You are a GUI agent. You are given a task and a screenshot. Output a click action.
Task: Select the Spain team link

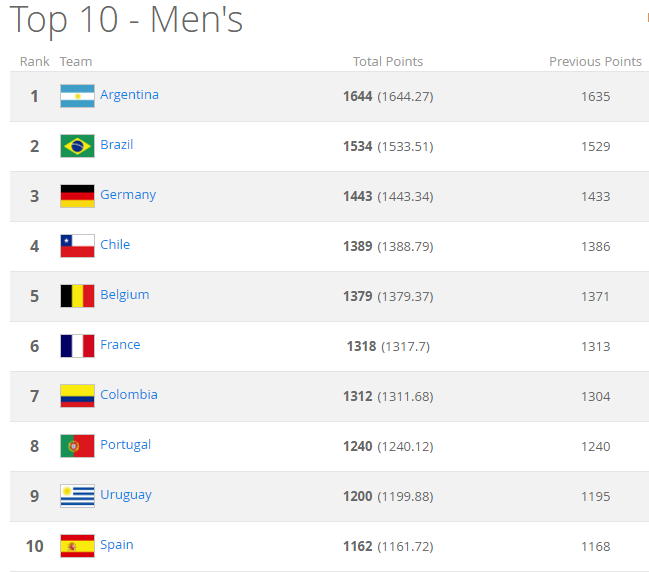coord(117,545)
